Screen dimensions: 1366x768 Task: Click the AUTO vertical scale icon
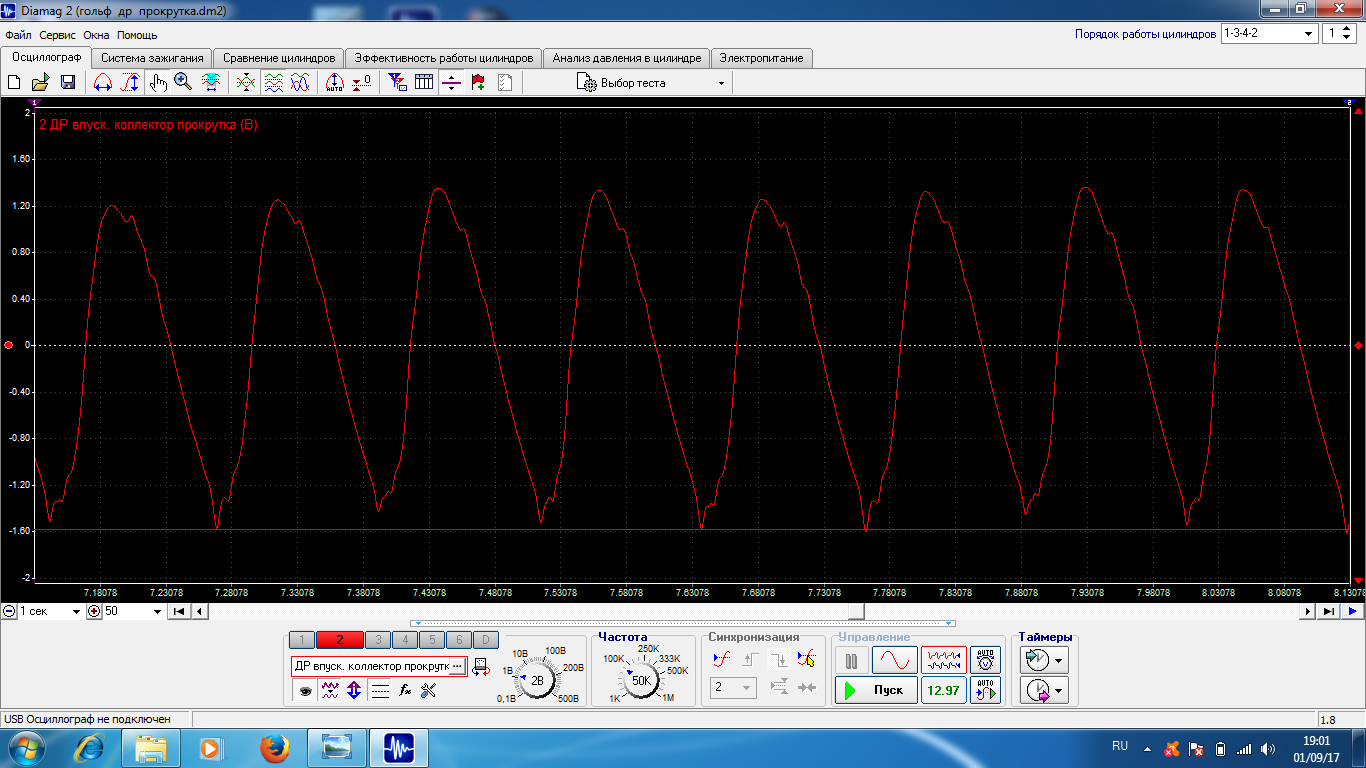click(x=335, y=83)
